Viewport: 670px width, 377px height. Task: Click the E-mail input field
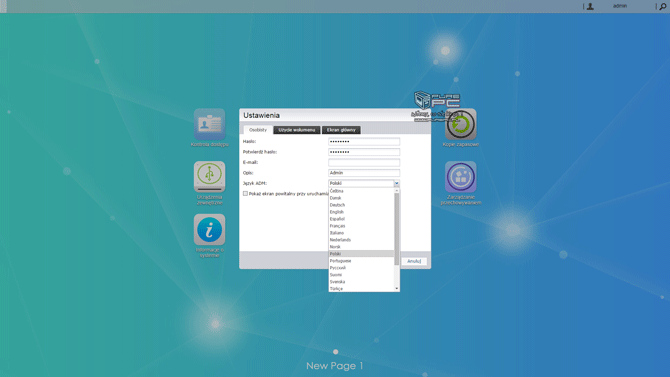[364, 162]
